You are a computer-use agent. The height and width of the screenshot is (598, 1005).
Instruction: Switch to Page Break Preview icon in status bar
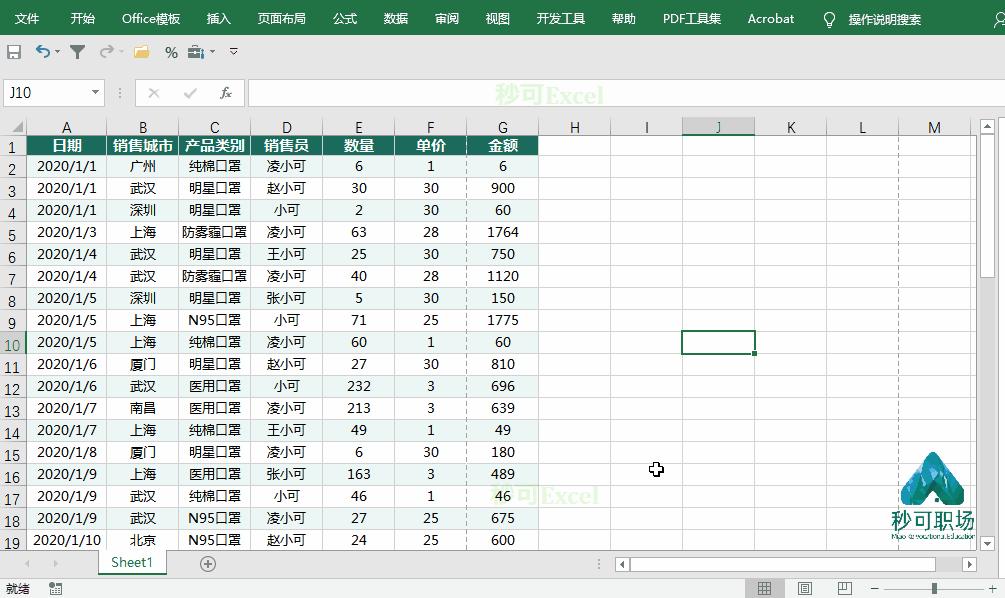(x=843, y=587)
